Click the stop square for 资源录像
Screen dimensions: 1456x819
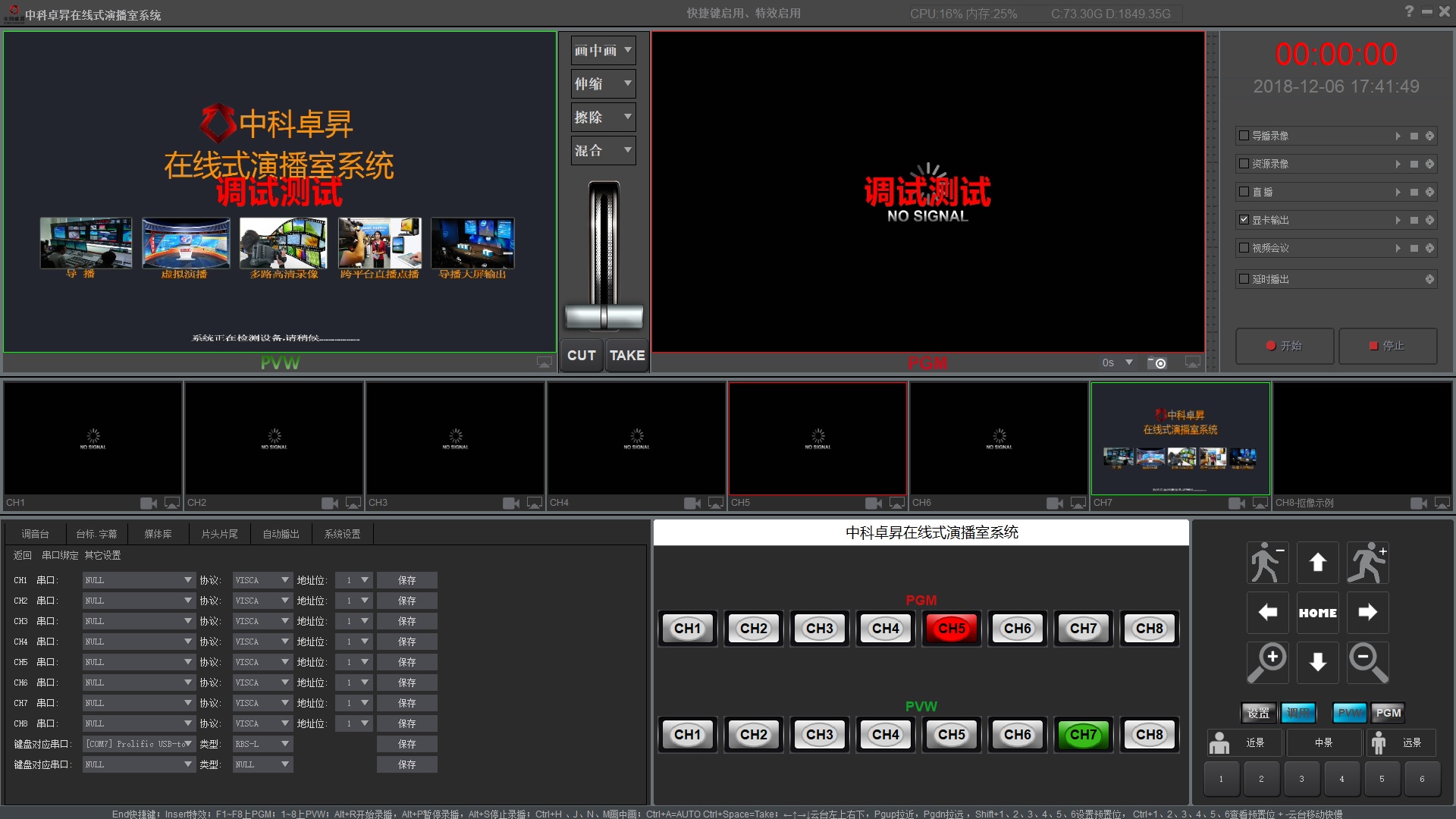pyautogui.click(x=1414, y=164)
